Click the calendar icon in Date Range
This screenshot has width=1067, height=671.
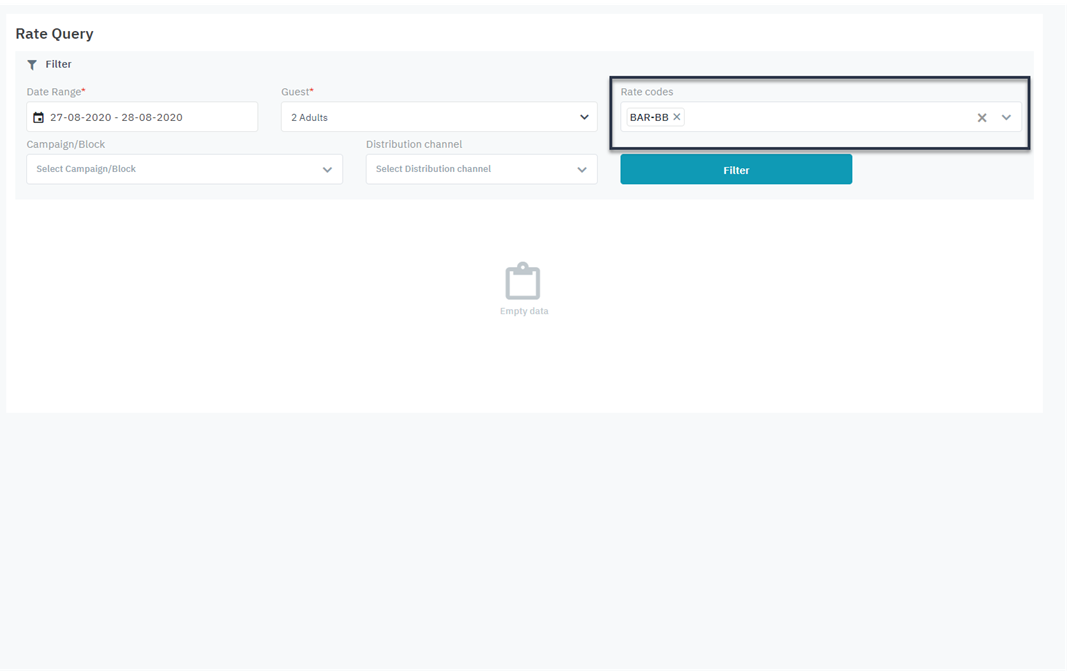[39, 117]
